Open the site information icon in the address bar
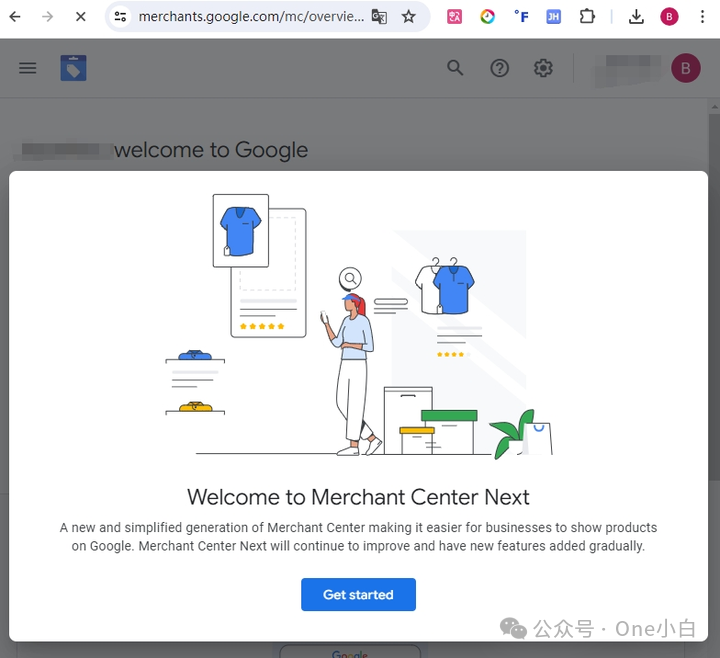 click(120, 17)
